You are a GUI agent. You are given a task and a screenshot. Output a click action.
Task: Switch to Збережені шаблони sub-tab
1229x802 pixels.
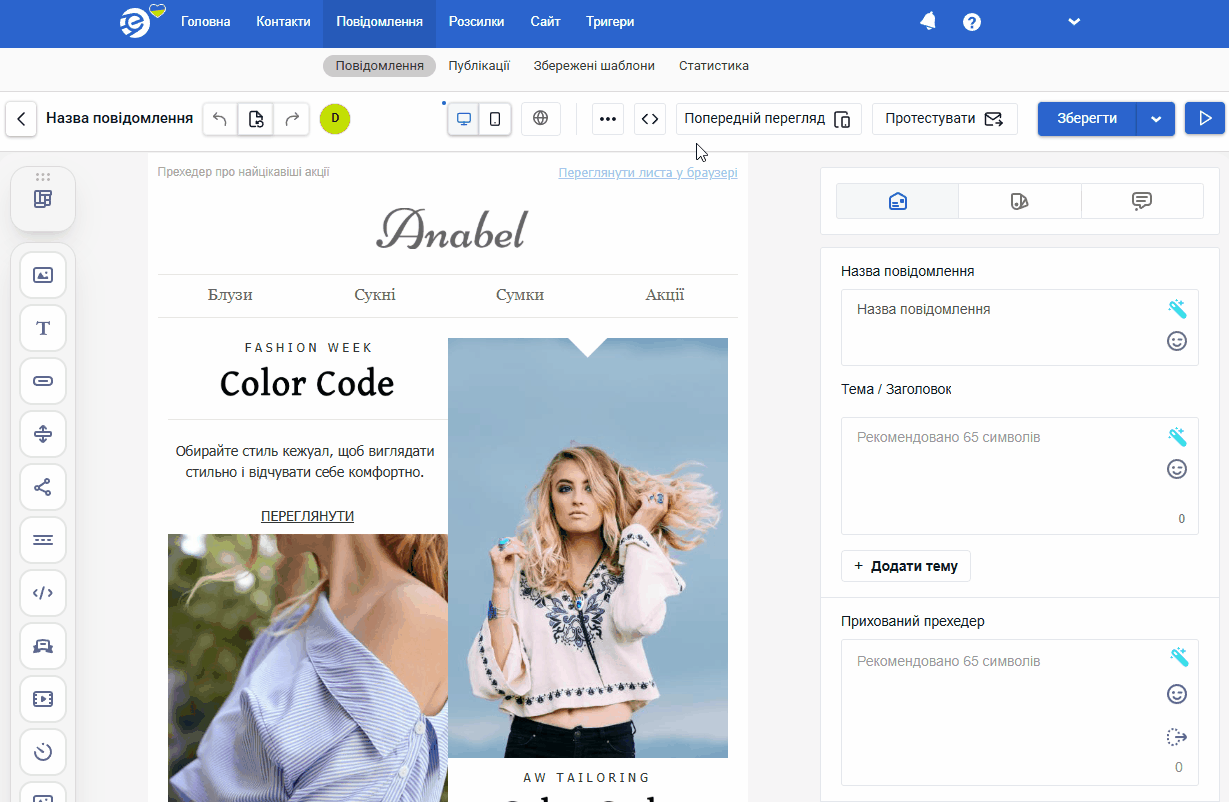[594, 66]
